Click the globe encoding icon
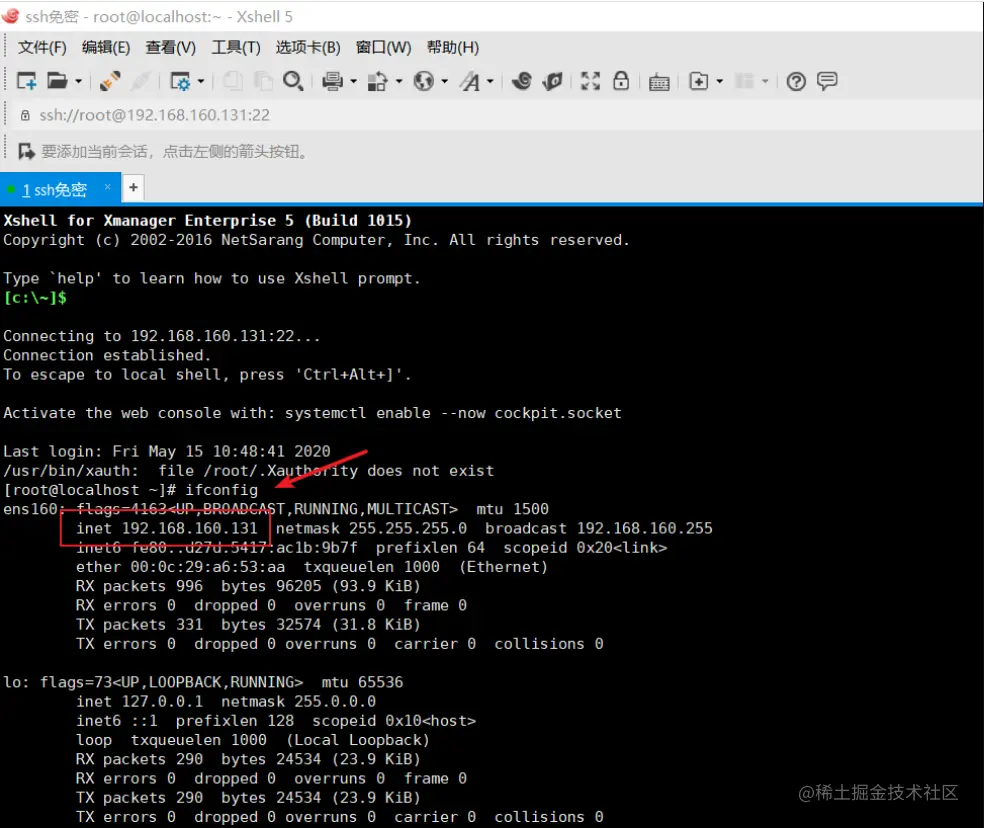984x828 pixels. click(424, 81)
